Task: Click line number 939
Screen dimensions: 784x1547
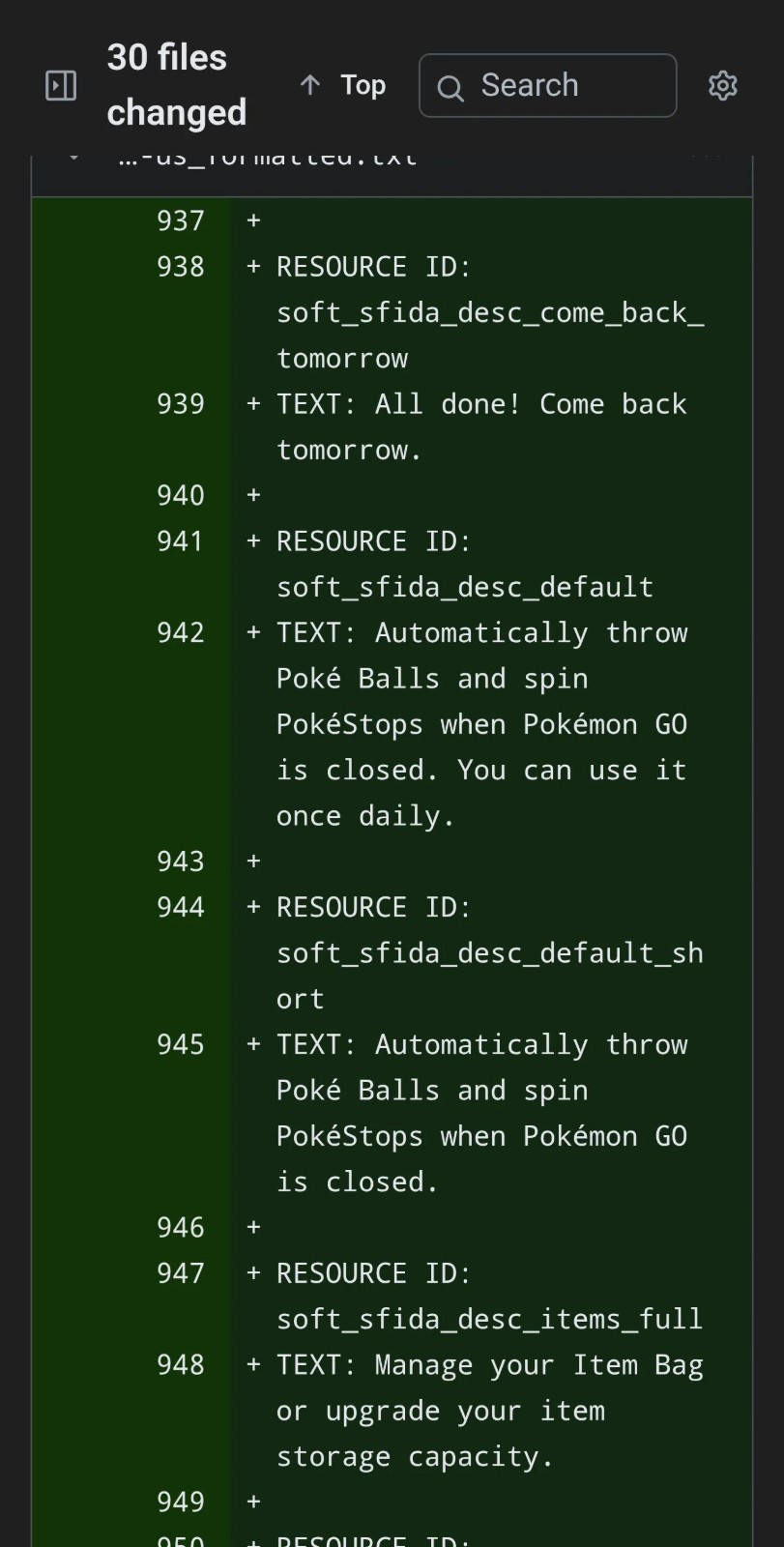Action: tap(181, 404)
